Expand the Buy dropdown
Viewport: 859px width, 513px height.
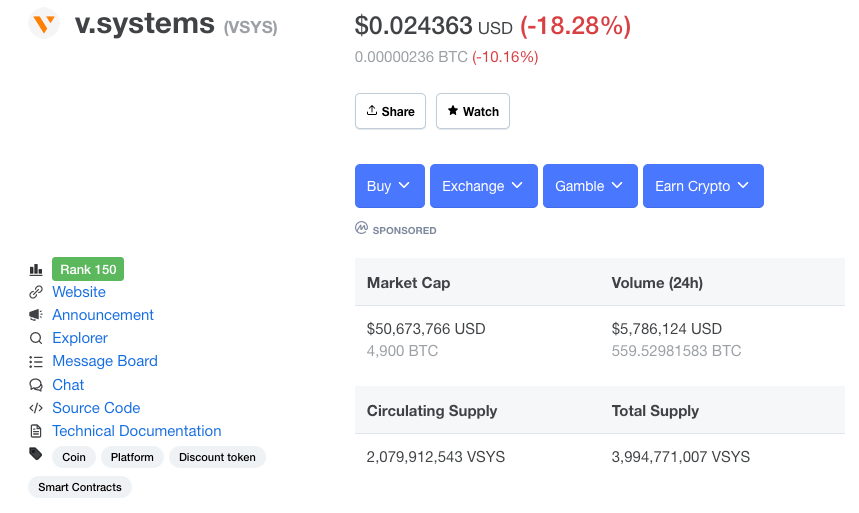tap(390, 186)
